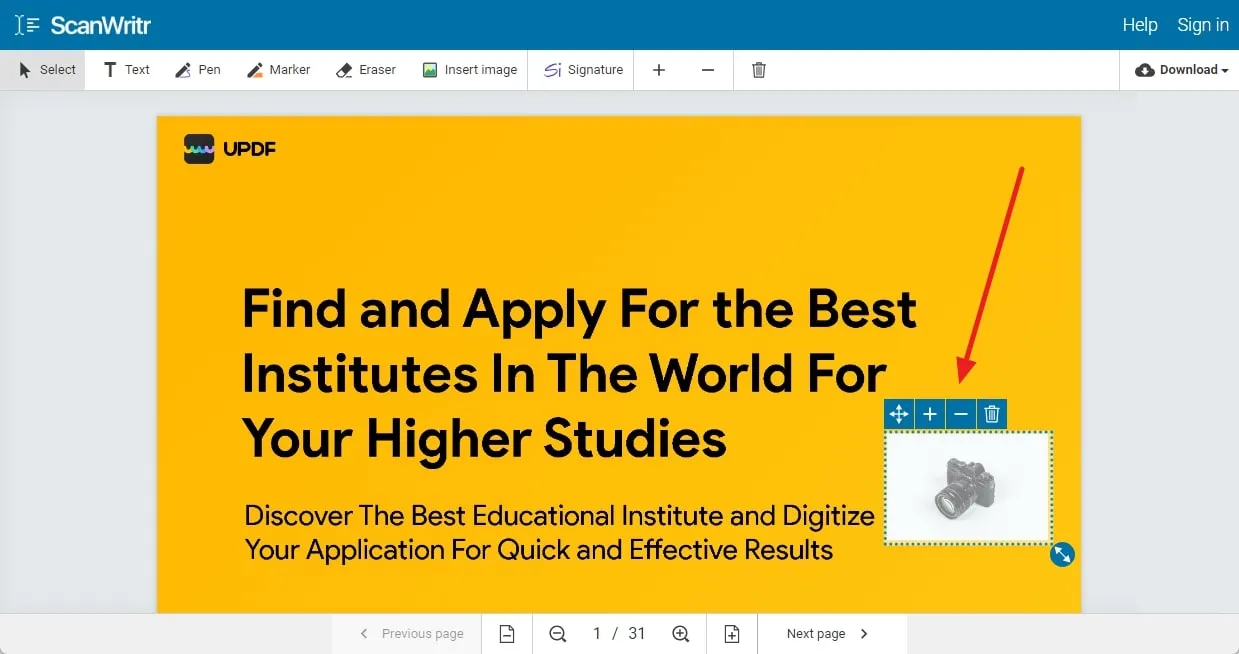Image resolution: width=1239 pixels, height=654 pixels.
Task: Delete the camera image using its trash icon
Action: point(992,414)
